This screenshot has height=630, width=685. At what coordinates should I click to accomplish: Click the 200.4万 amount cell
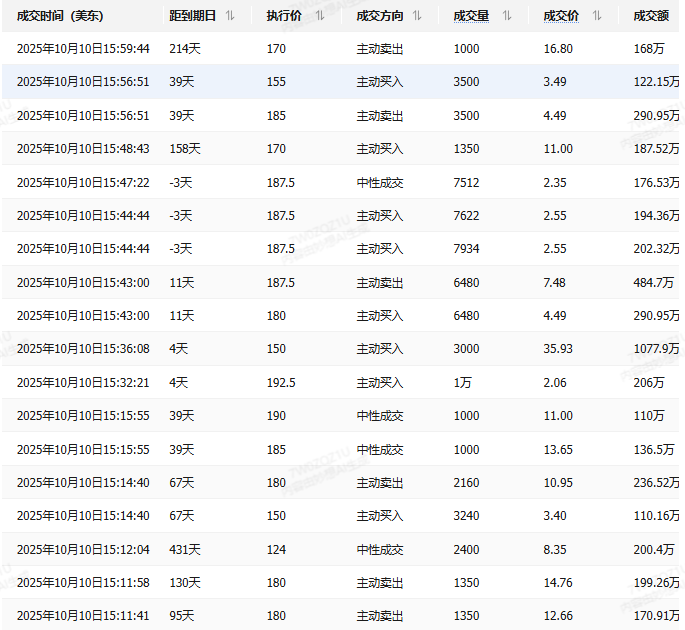(x=654, y=549)
